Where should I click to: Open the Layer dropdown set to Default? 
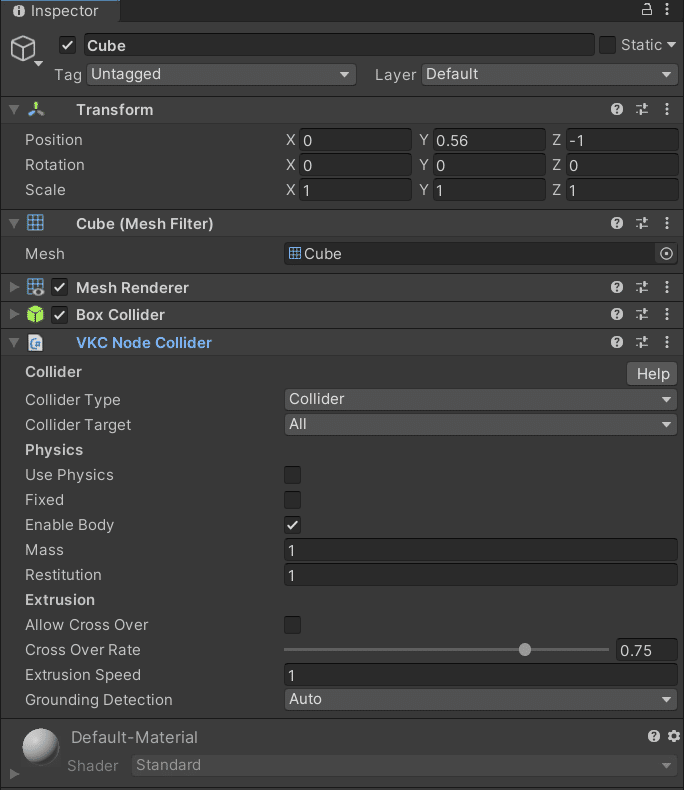(x=549, y=74)
